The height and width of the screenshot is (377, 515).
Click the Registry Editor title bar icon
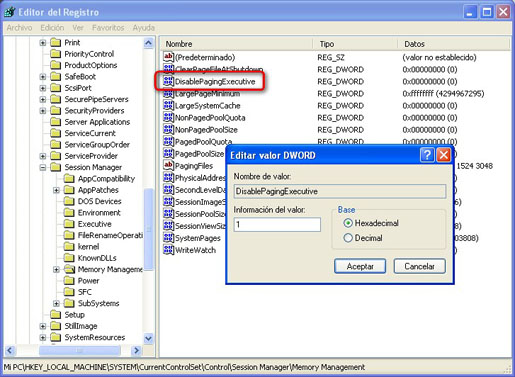click(x=10, y=12)
